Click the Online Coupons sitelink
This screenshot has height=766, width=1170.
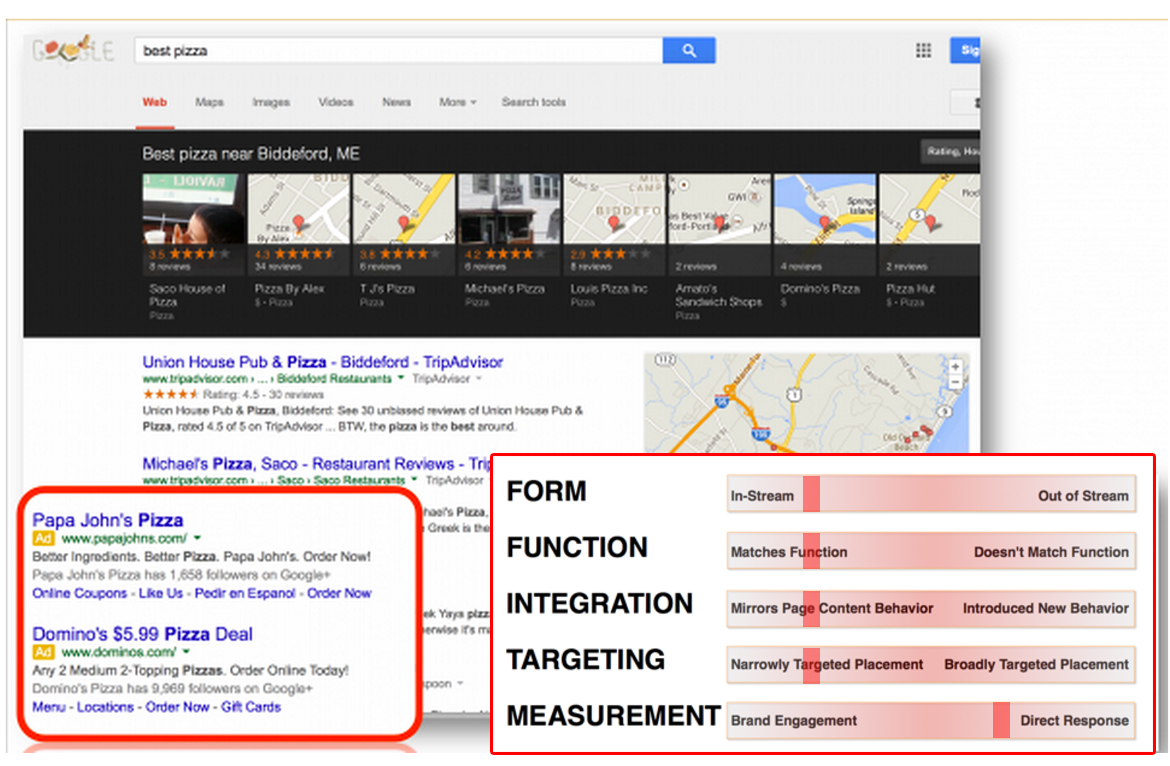coord(80,593)
